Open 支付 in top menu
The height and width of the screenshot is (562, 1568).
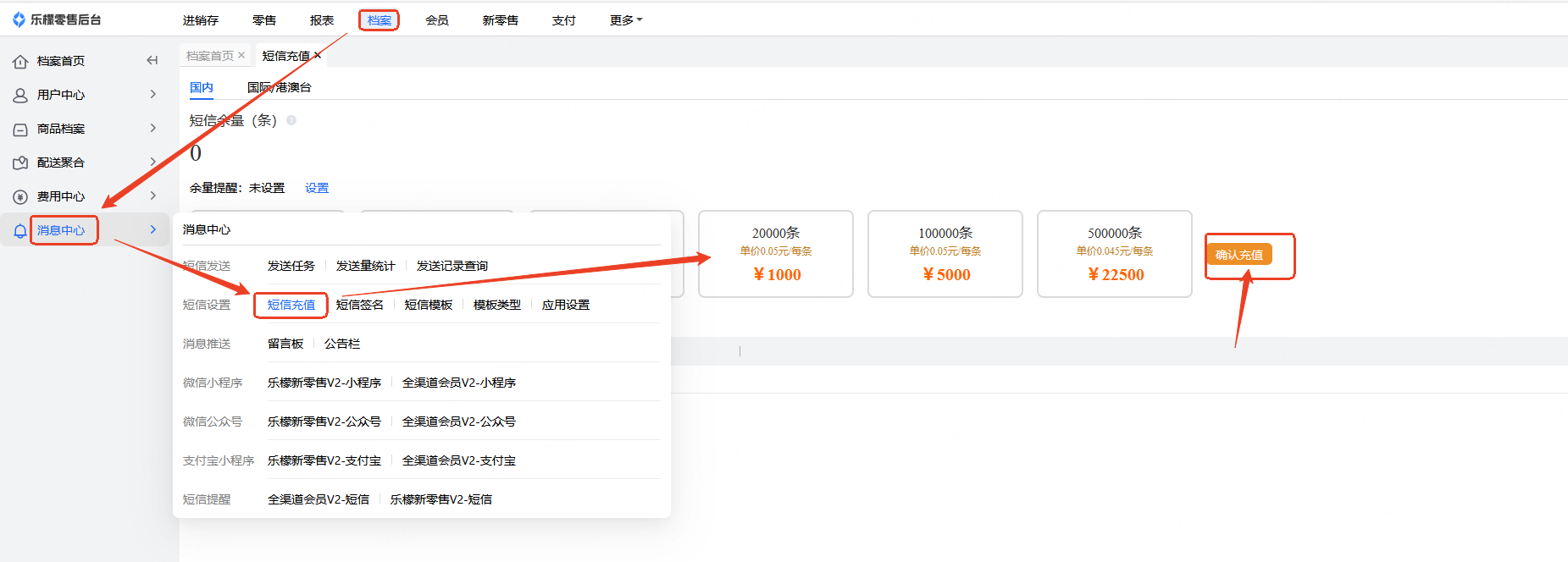click(x=564, y=20)
